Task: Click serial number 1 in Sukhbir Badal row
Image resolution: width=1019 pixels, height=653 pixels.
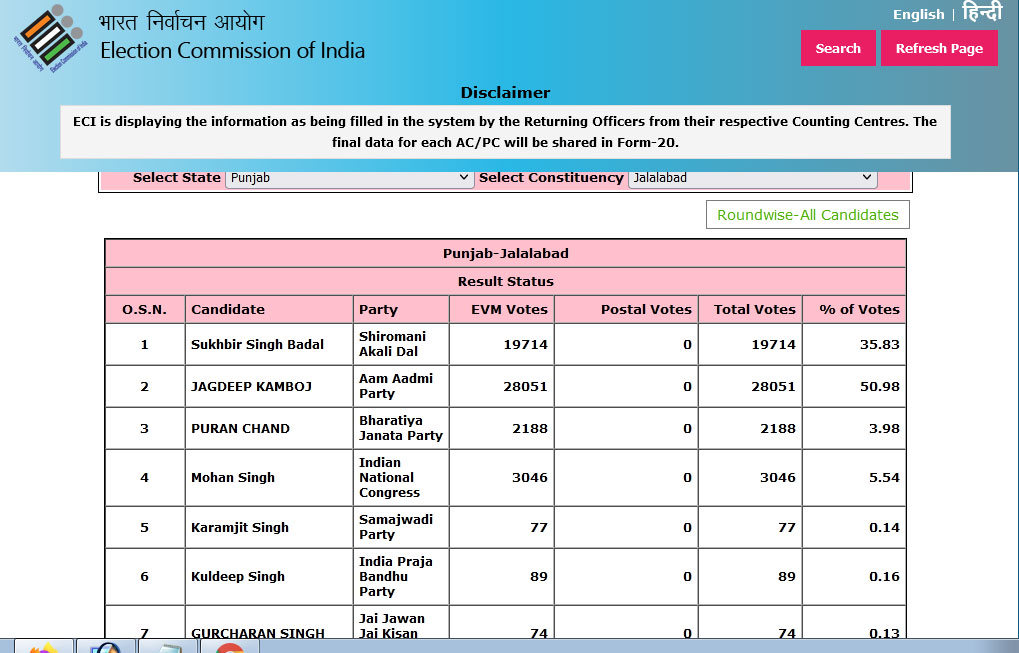Action: click(144, 344)
